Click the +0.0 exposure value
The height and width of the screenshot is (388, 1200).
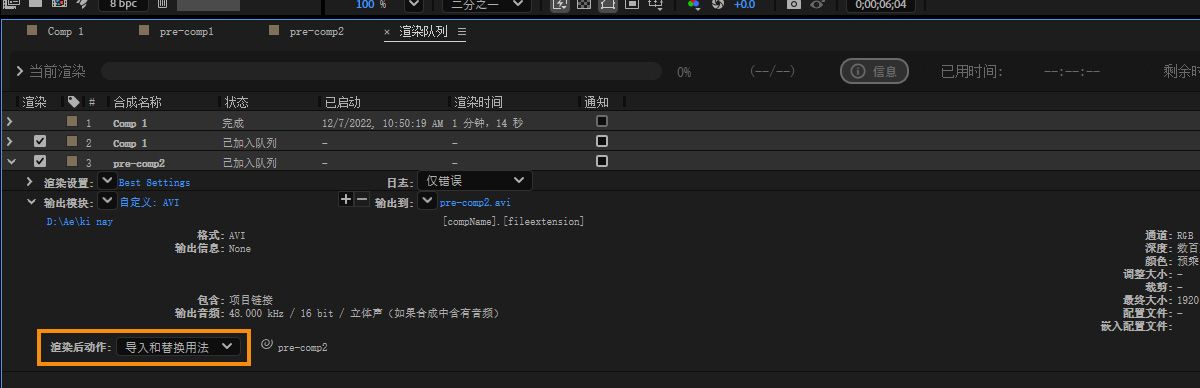pyautogui.click(x=745, y=5)
